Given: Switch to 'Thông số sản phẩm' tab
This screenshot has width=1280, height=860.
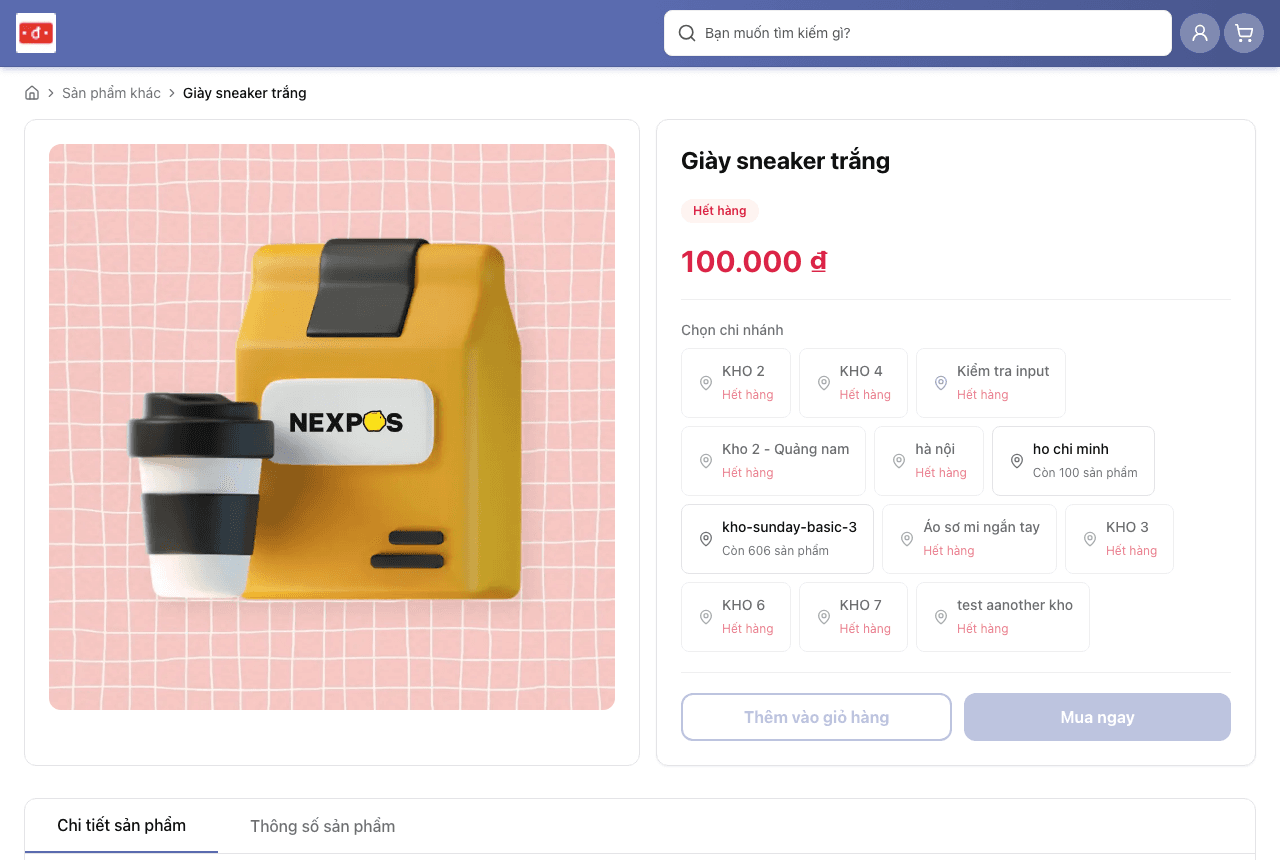Looking at the screenshot, I should click(x=322, y=826).
